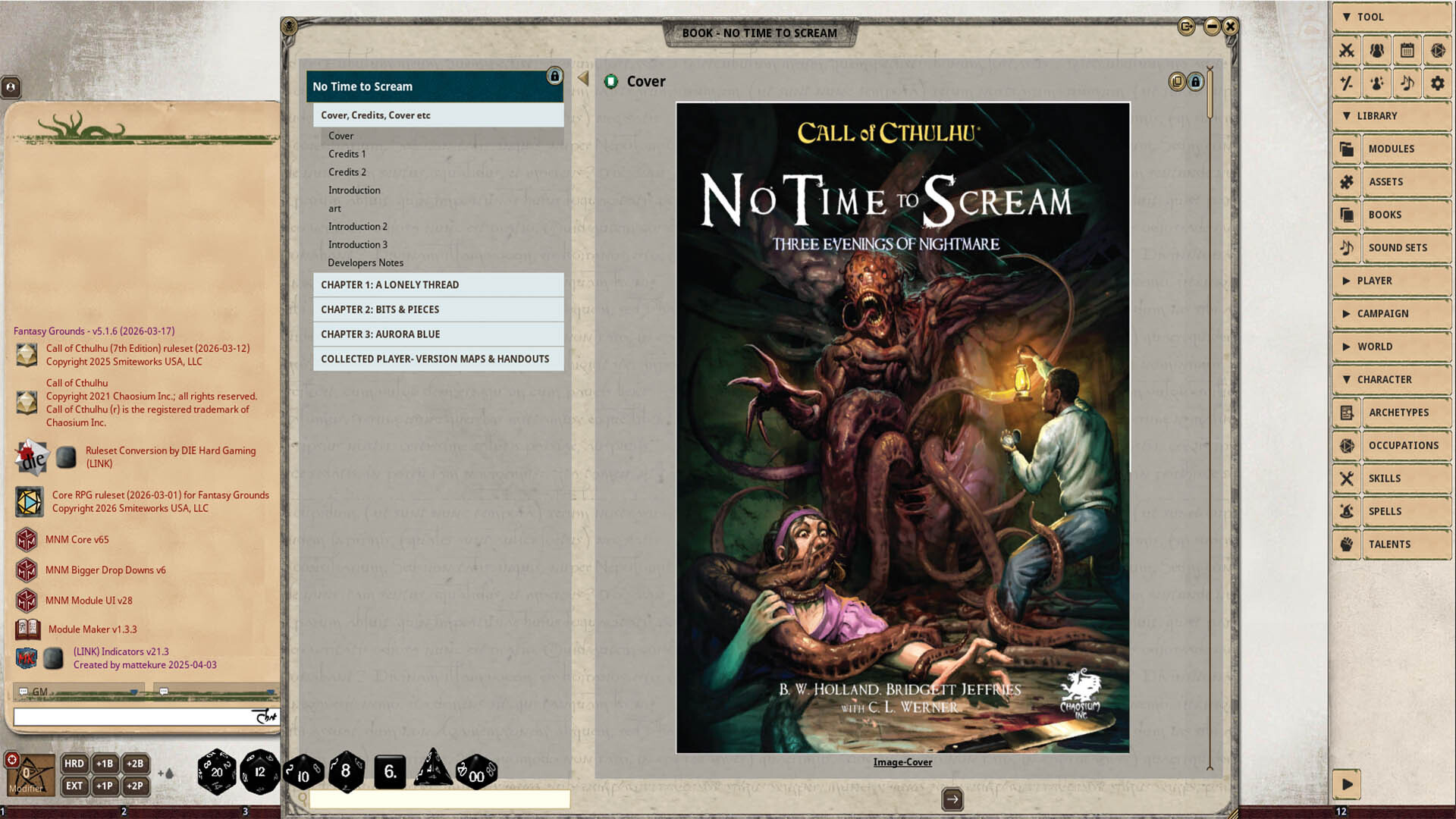This screenshot has height=819, width=1456.
Task: Click the Image-Cover link below the cover
Action: [902, 762]
